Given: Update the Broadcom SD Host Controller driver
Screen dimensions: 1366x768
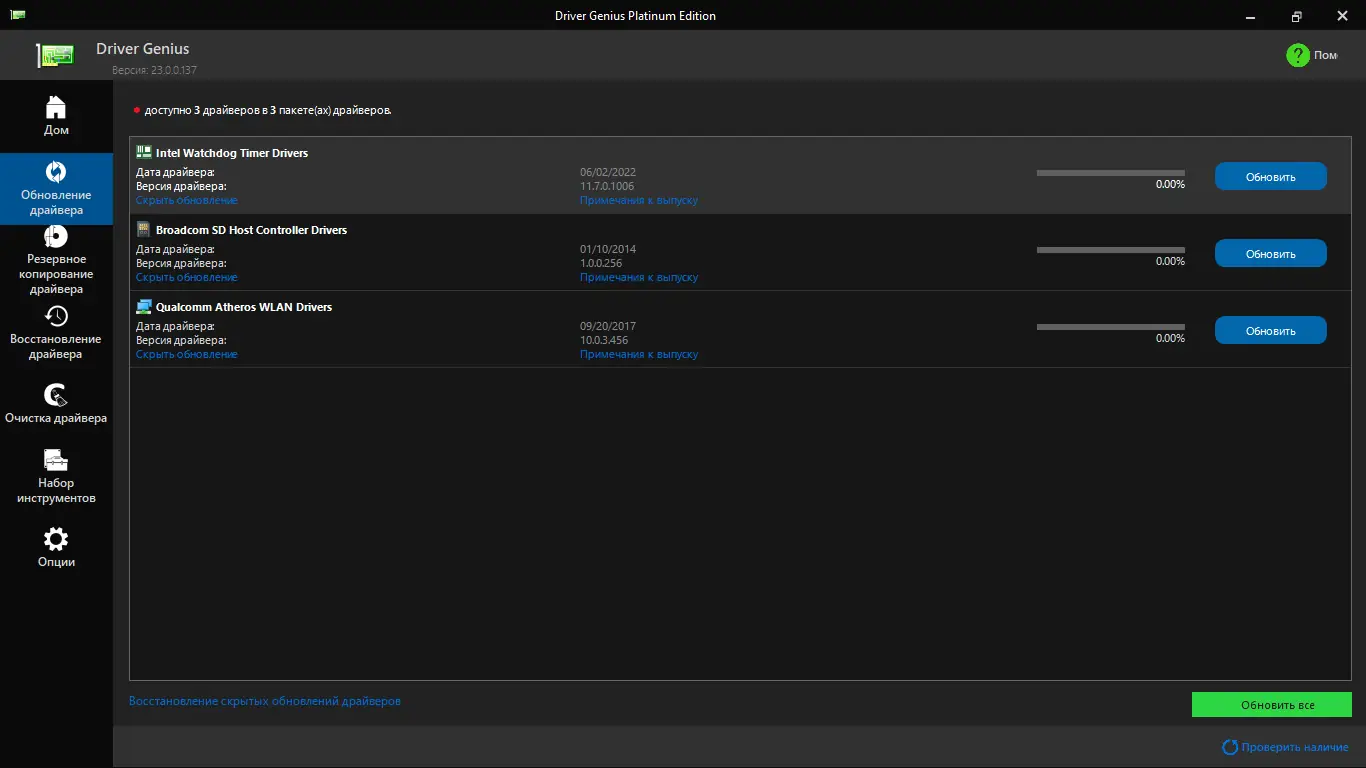Looking at the screenshot, I should pyautogui.click(x=1271, y=253).
